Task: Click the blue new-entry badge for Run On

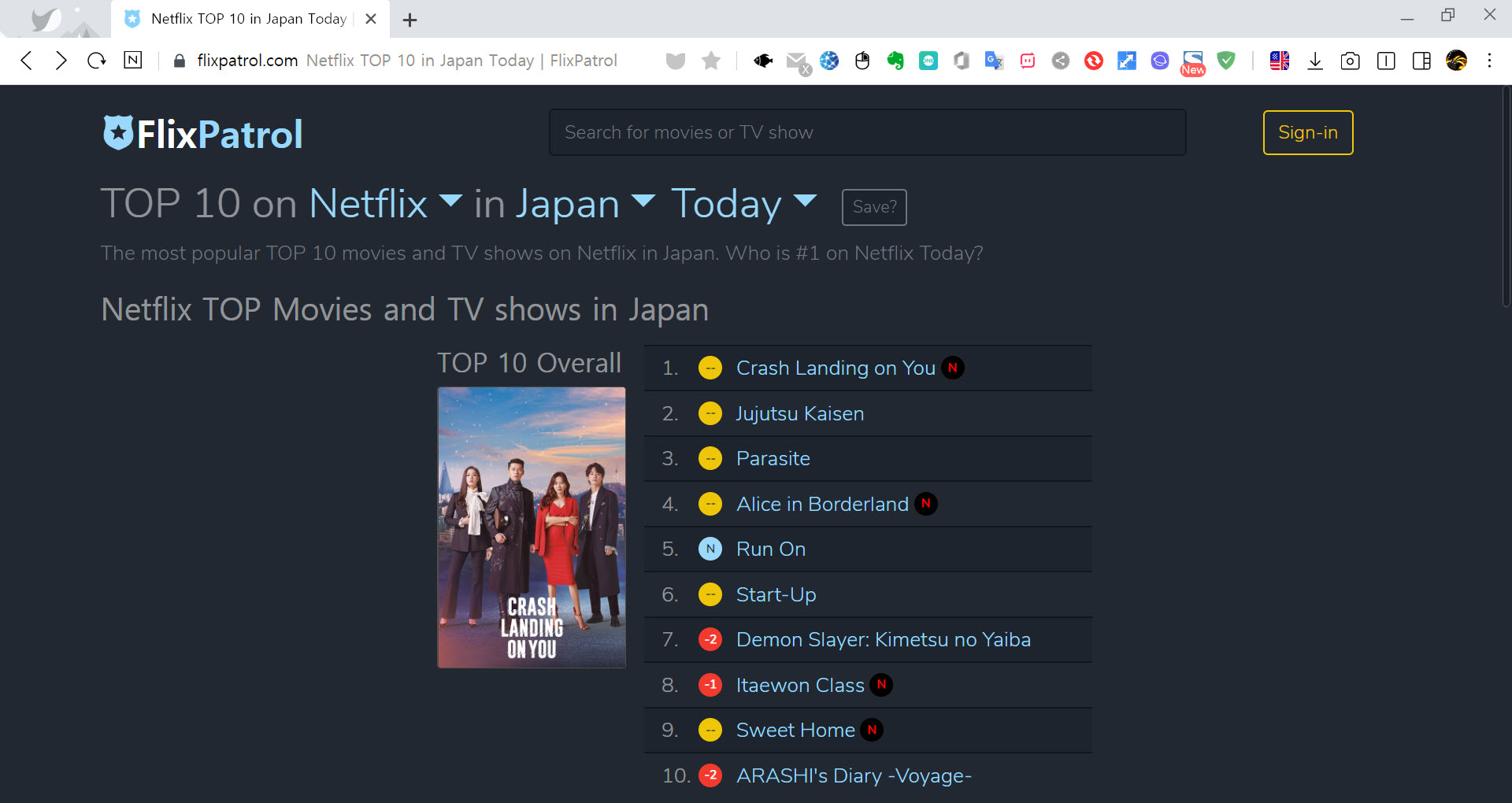Action: (x=710, y=549)
